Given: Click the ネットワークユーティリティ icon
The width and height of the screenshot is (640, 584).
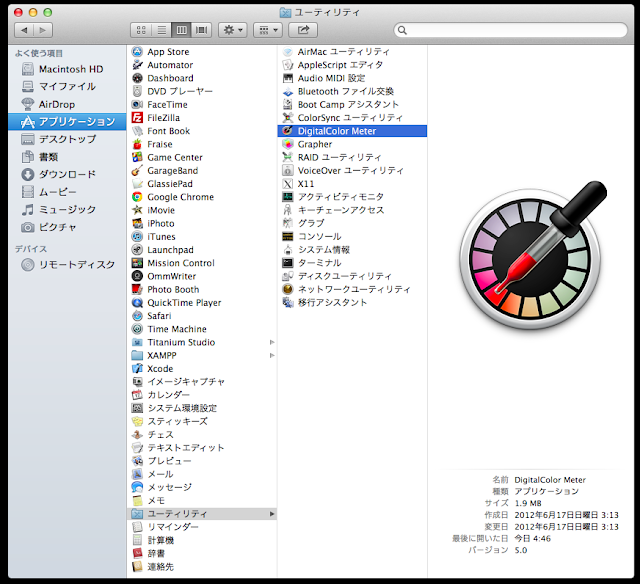Looking at the screenshot, I should point(288,289).
